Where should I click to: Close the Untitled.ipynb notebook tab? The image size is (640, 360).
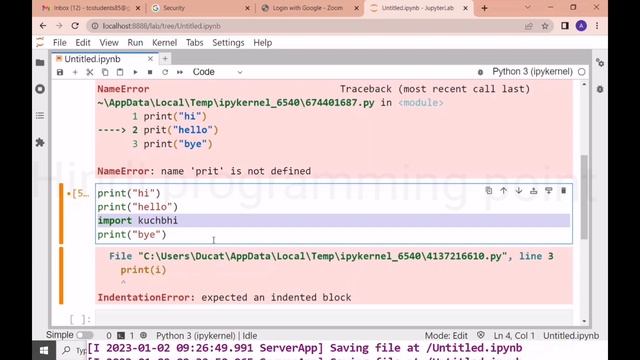click(150, 59)
